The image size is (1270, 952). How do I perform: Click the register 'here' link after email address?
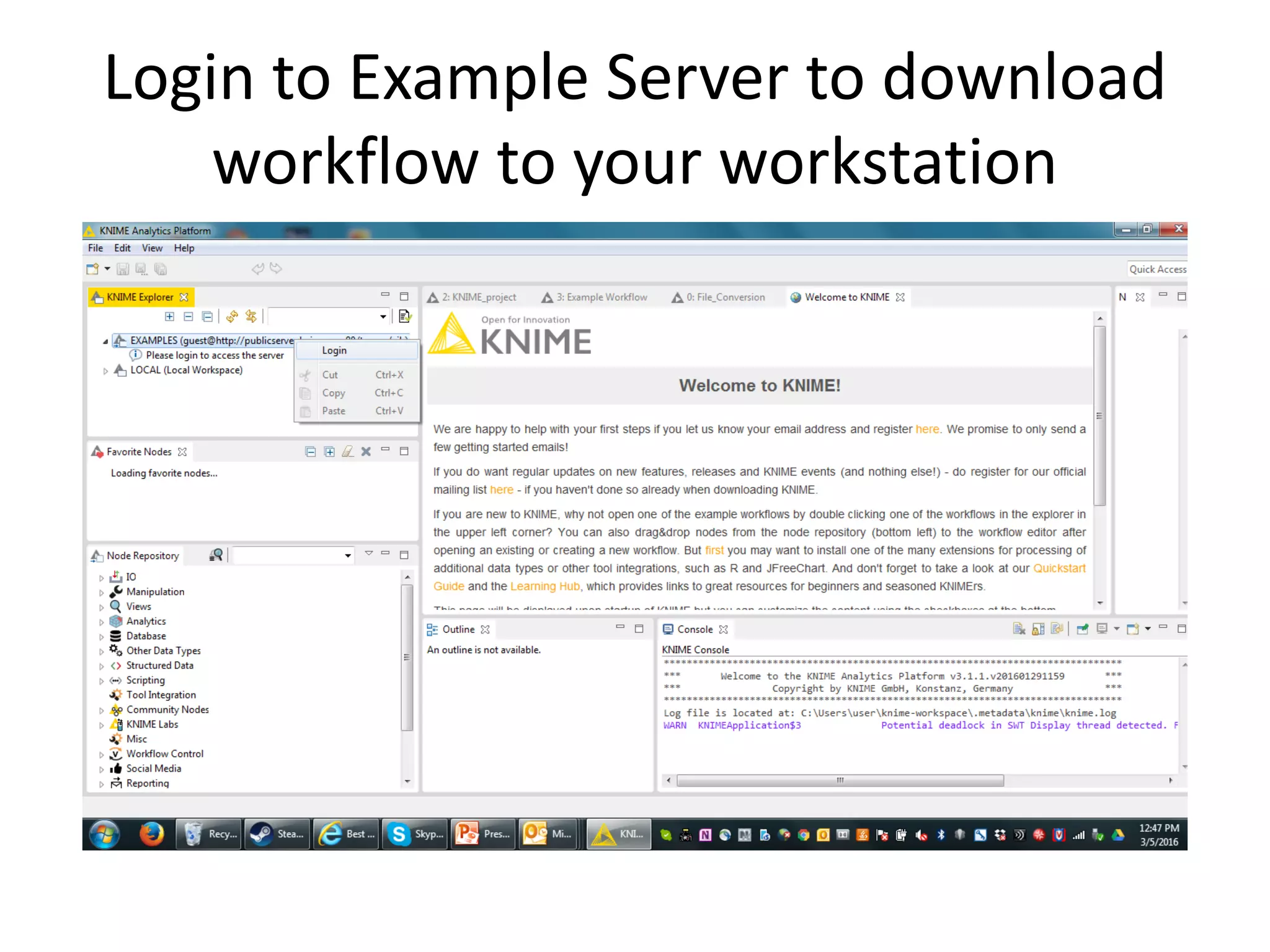(927, 430)
